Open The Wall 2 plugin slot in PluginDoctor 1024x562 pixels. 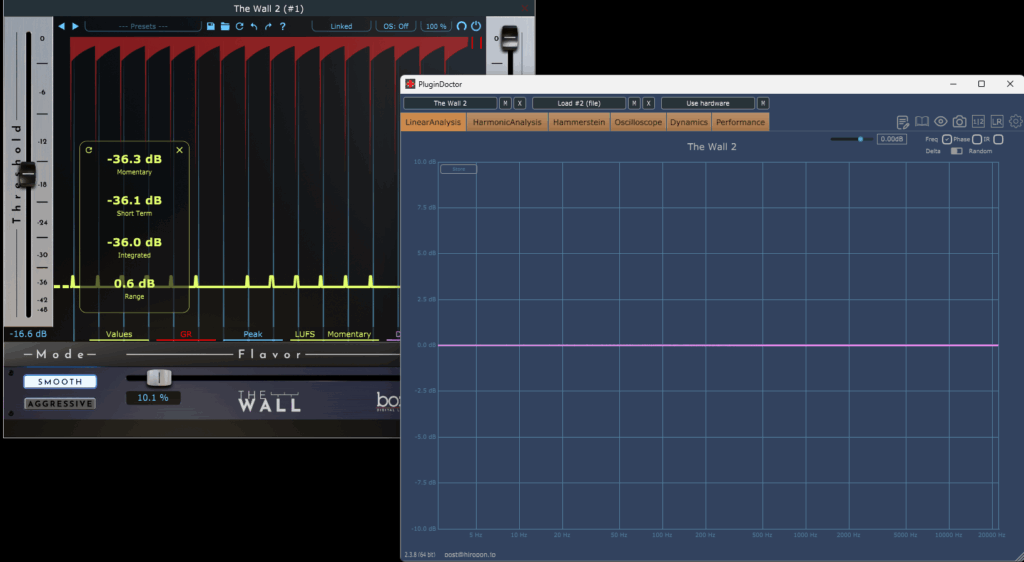(450, 103)
